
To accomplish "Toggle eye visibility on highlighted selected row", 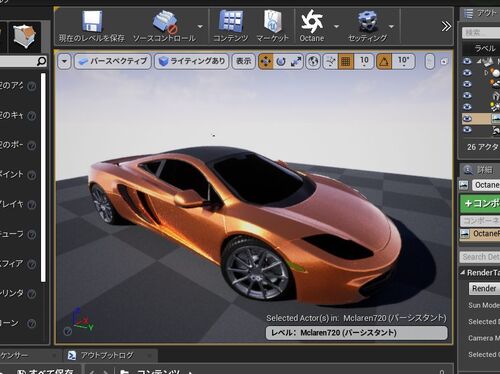I will tap(467, 118).
